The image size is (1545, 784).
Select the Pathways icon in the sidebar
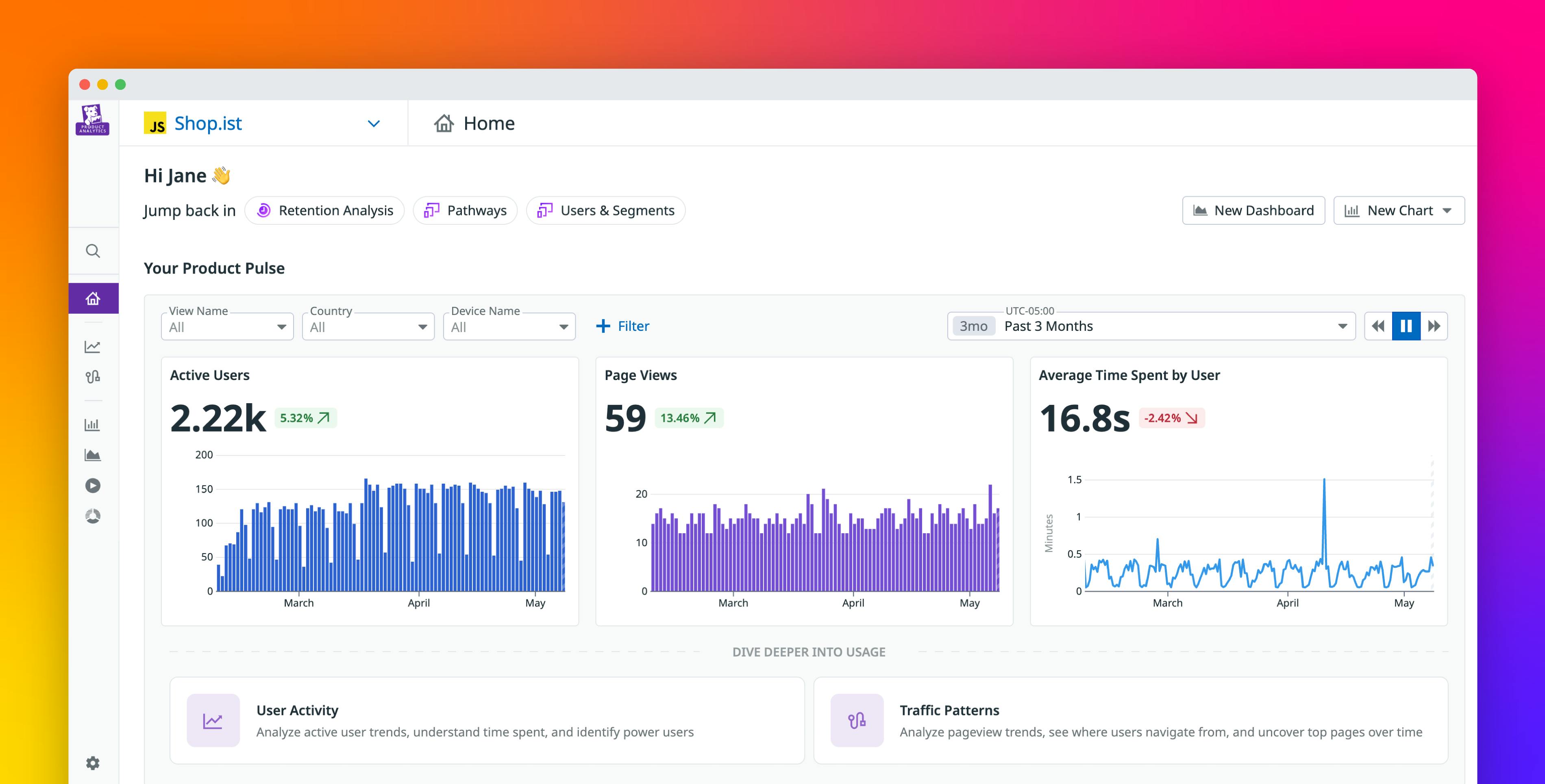(x=93, y=376)
